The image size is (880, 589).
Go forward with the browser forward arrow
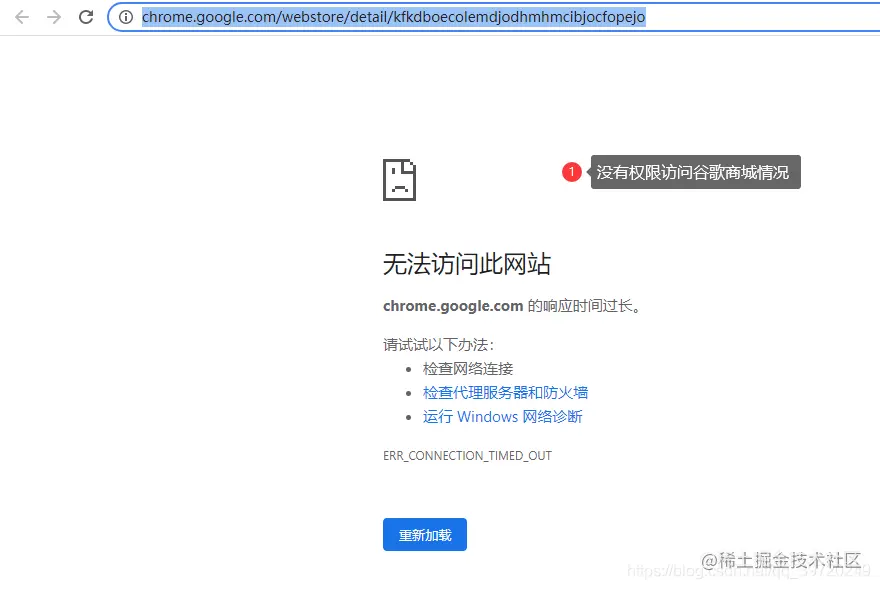(54, 17)
